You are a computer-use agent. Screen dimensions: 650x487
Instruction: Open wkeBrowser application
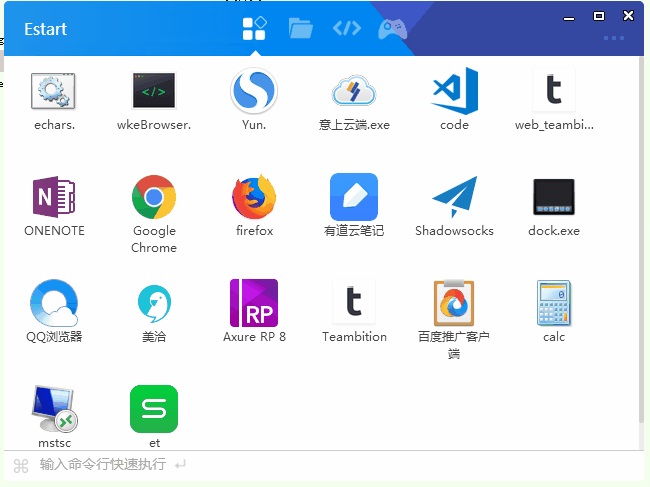(x=154, y=91)
